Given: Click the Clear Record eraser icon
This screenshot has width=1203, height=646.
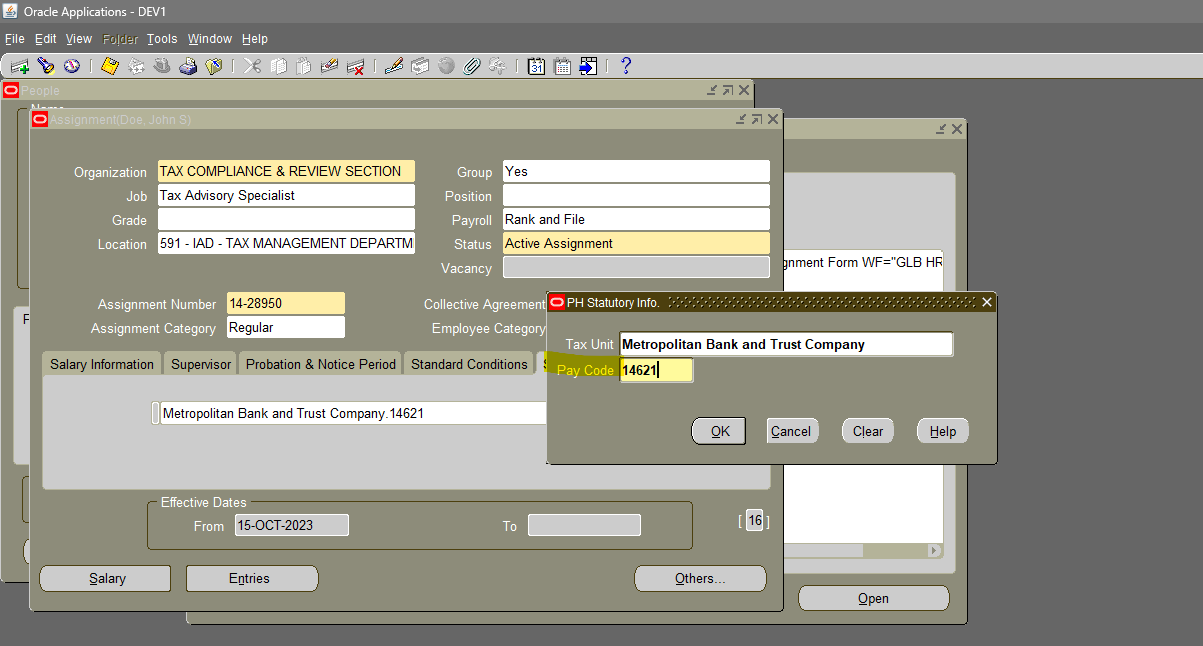Looking at the screenshot, I should (330, 66).
